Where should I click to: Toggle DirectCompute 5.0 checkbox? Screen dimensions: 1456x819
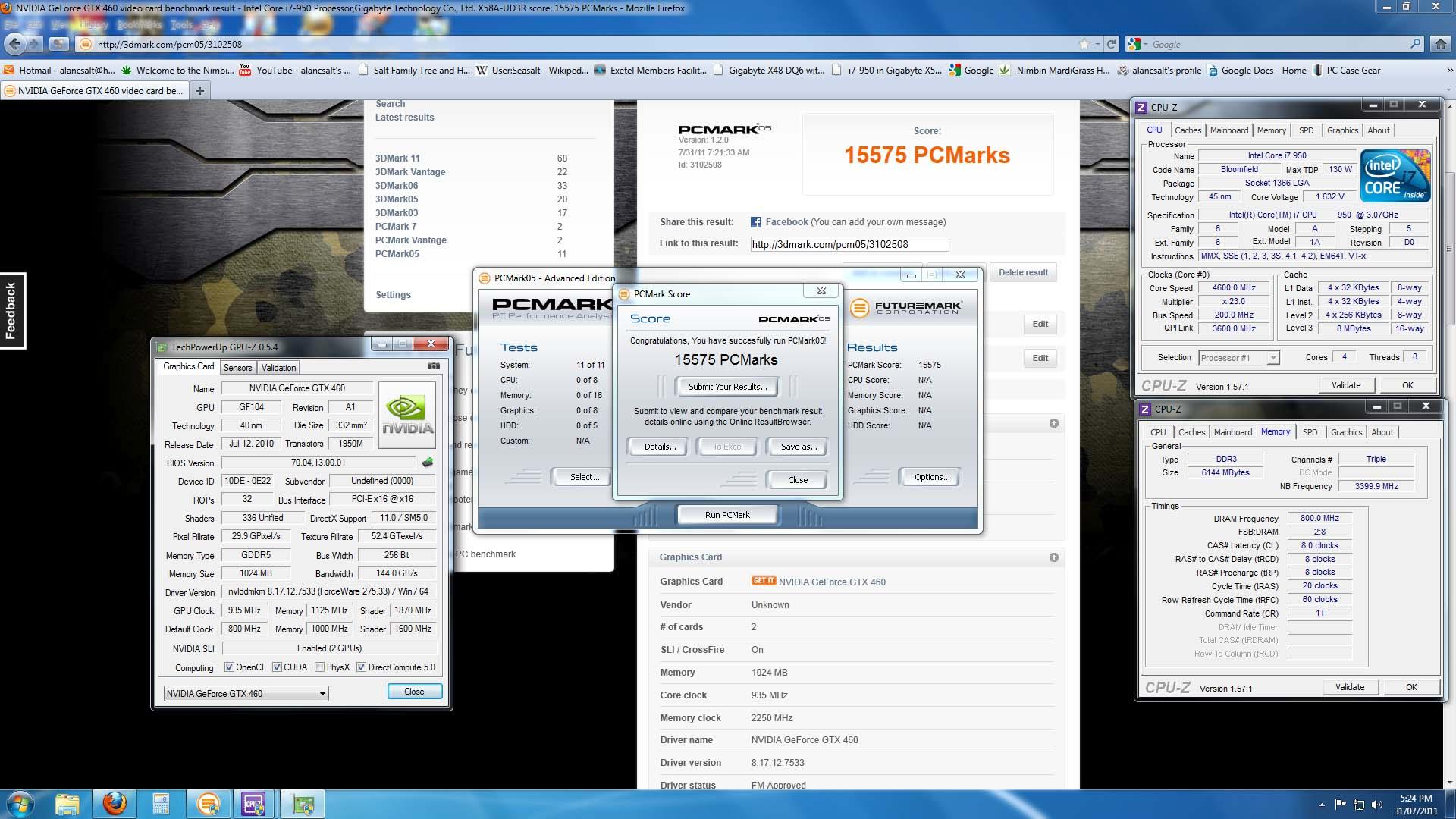(x=361, y=667)
